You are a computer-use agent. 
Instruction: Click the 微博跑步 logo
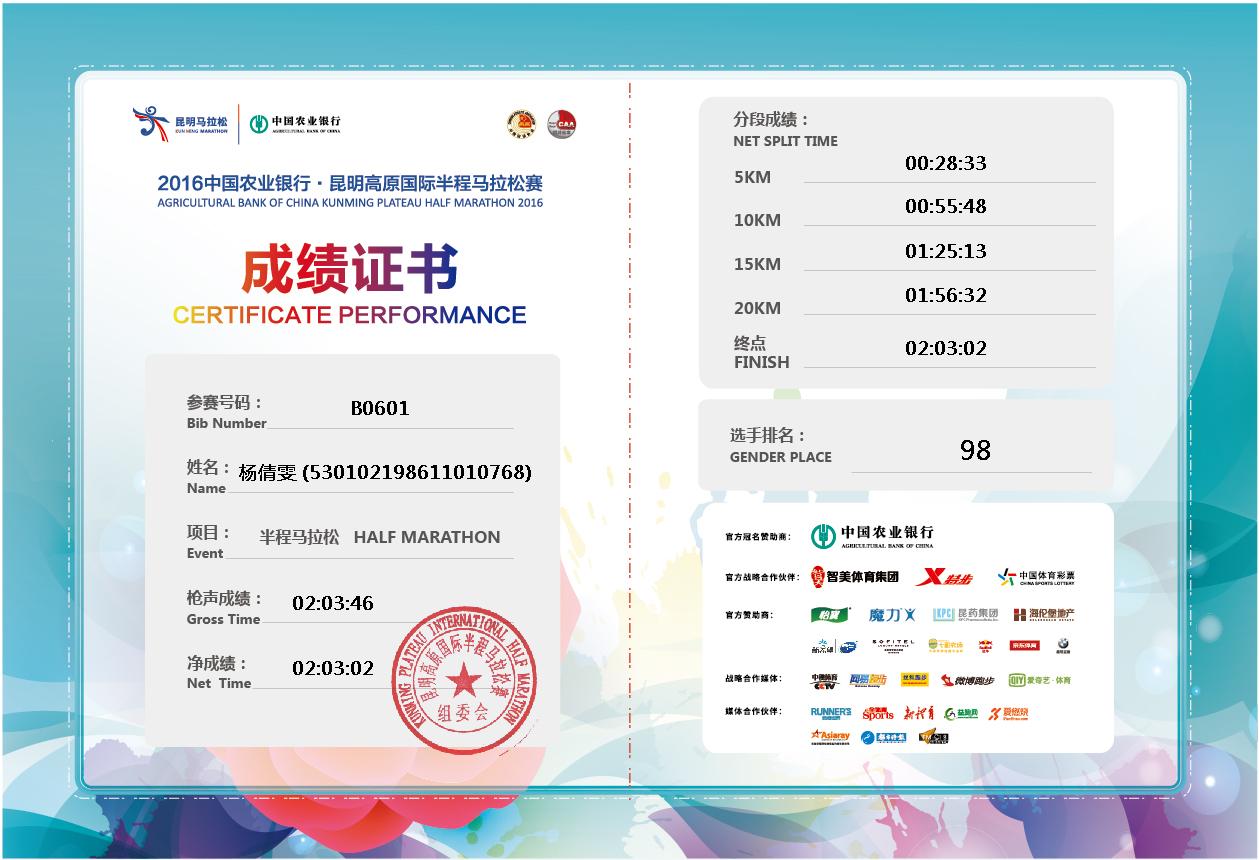click(967, 681)
